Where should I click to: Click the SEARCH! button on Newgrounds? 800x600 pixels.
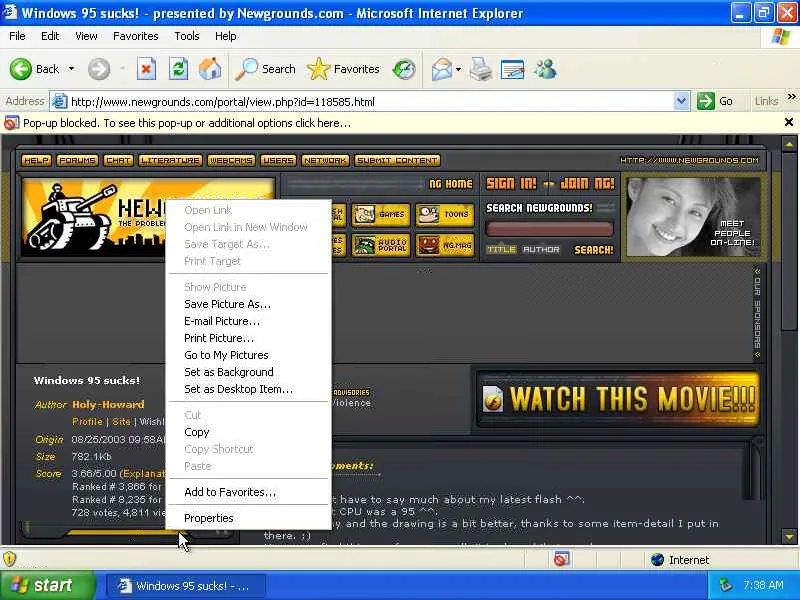(x=594, y=250)
